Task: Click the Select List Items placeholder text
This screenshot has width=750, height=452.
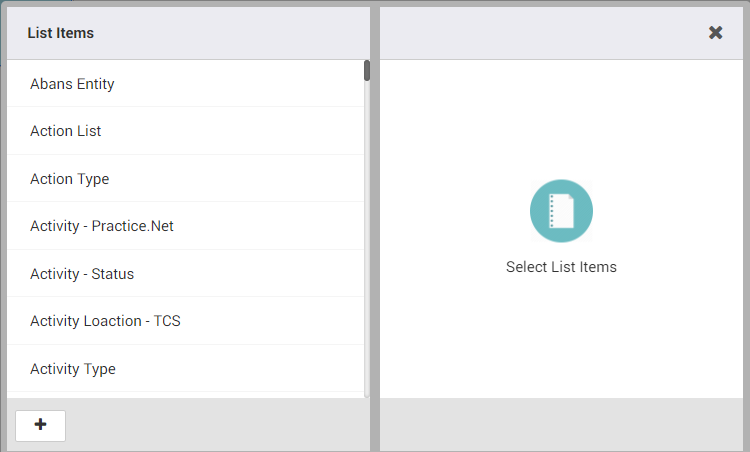Action: pyautogui.click(x=561, y=267)
